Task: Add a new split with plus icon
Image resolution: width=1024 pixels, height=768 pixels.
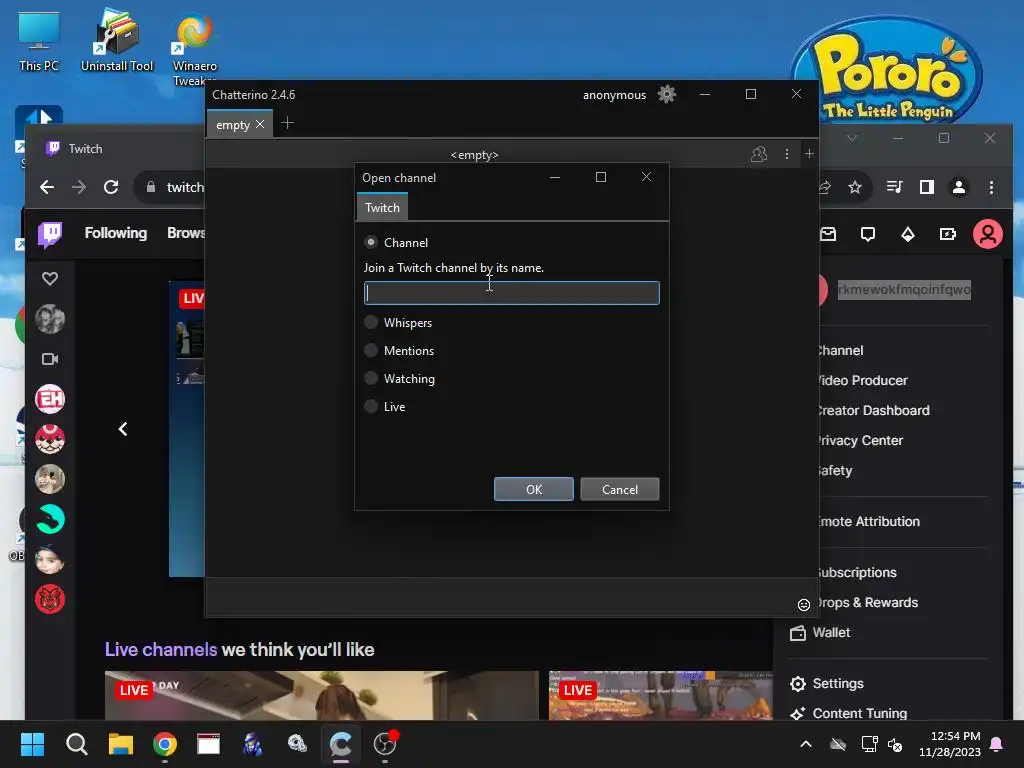Action: (809, 154)
